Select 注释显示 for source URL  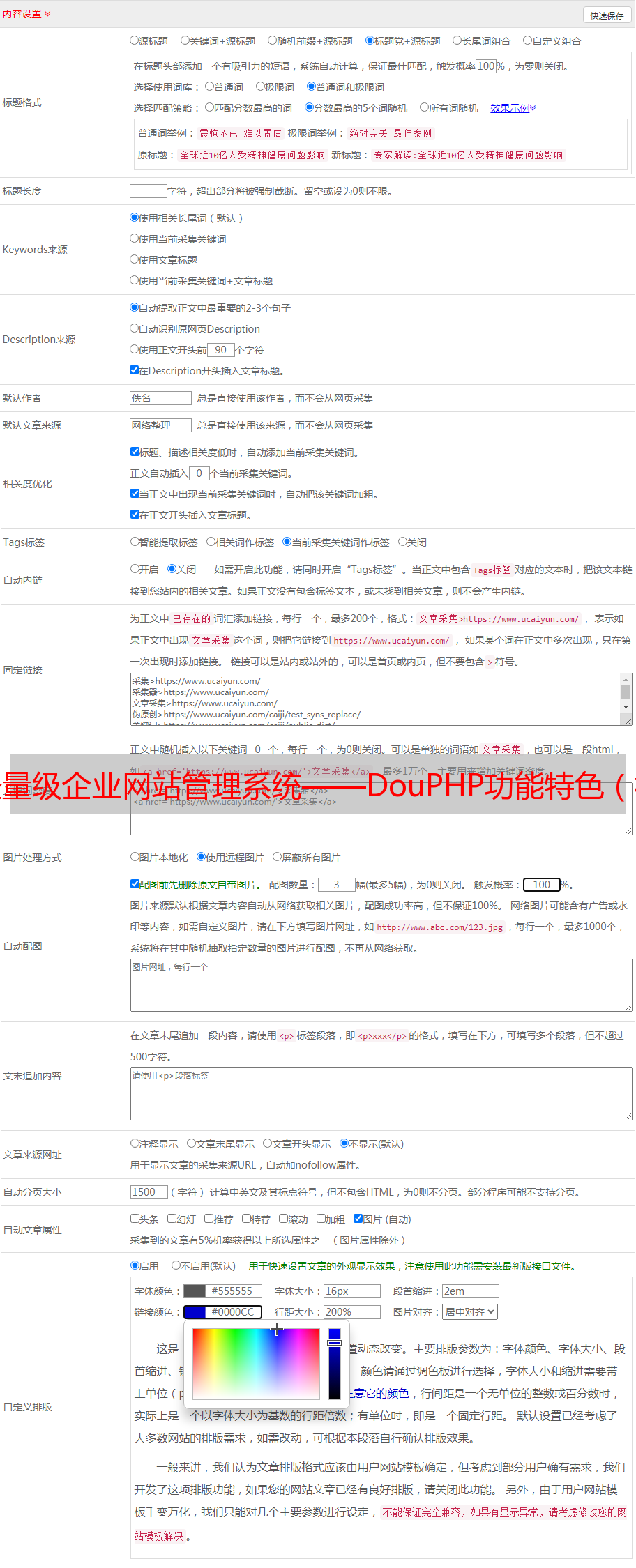[135, 1143]
